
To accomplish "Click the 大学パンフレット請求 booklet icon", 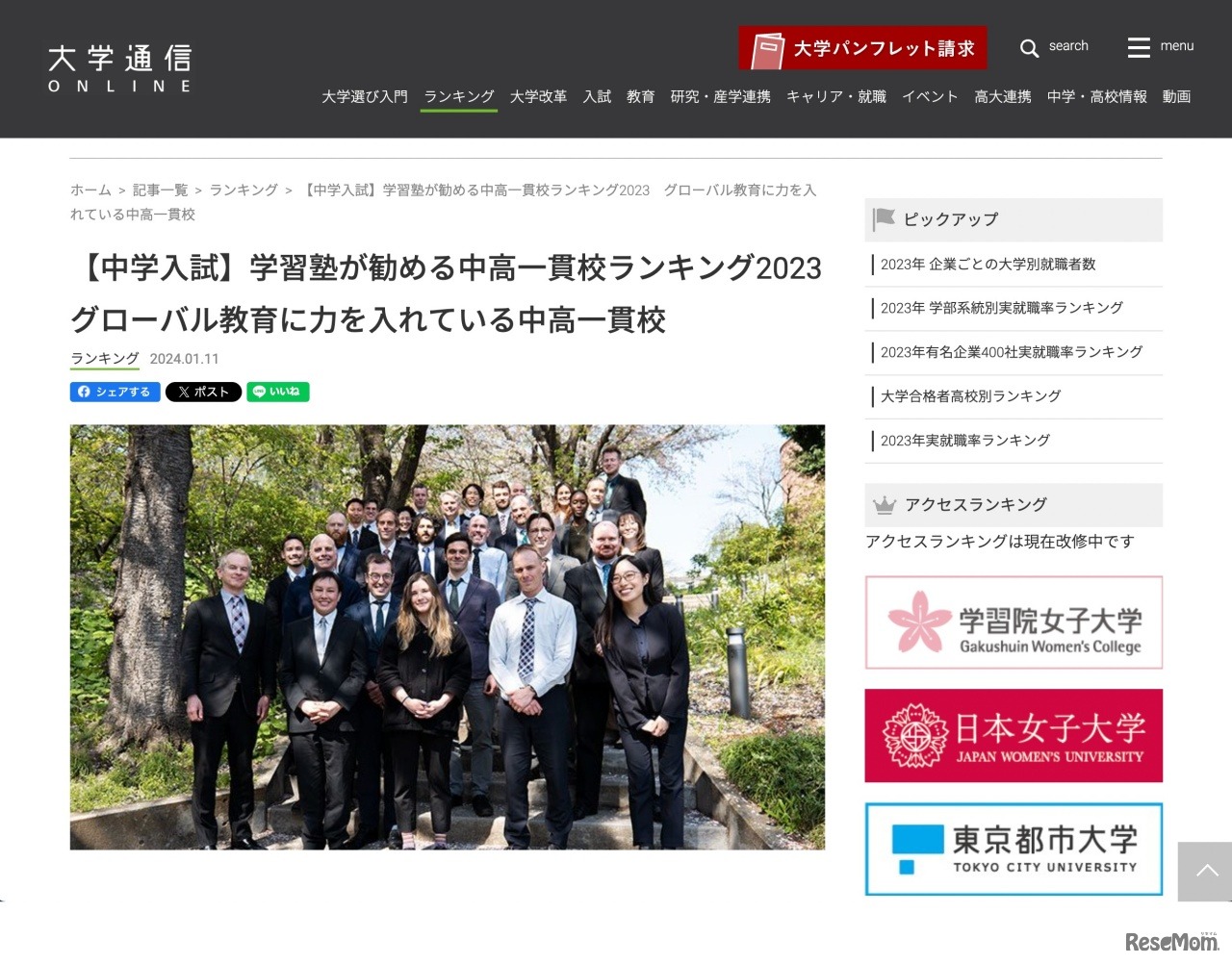I will point(767,49).
